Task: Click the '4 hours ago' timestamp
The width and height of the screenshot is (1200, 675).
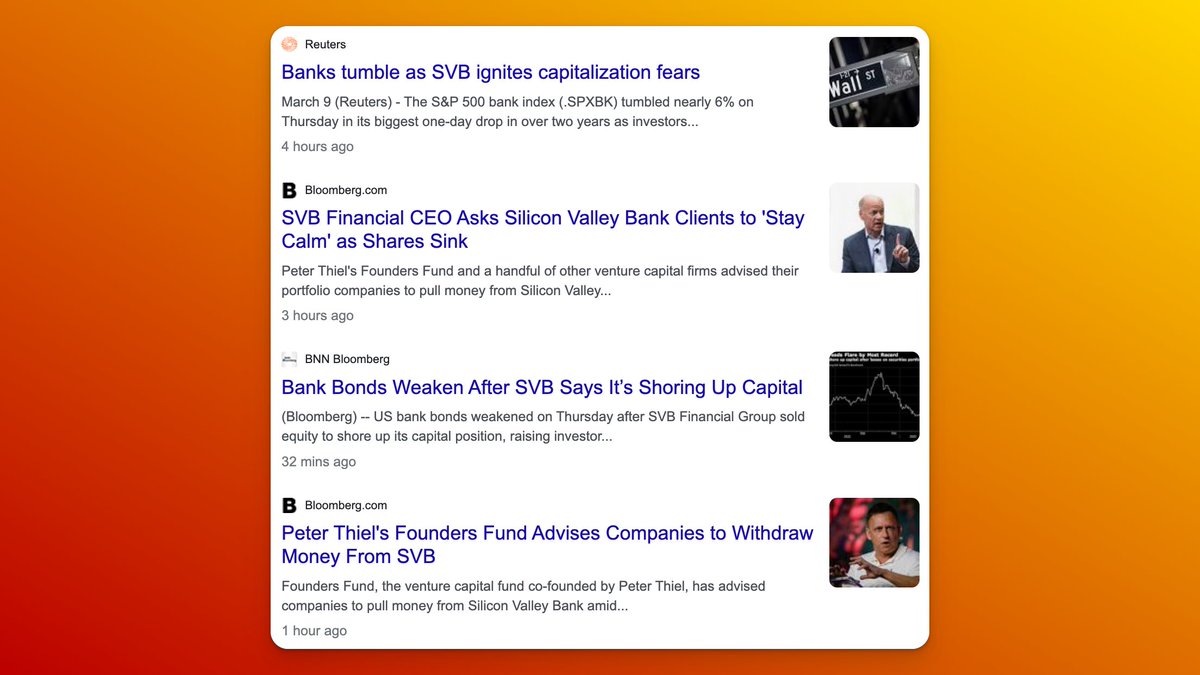Action: click(317, 146)
